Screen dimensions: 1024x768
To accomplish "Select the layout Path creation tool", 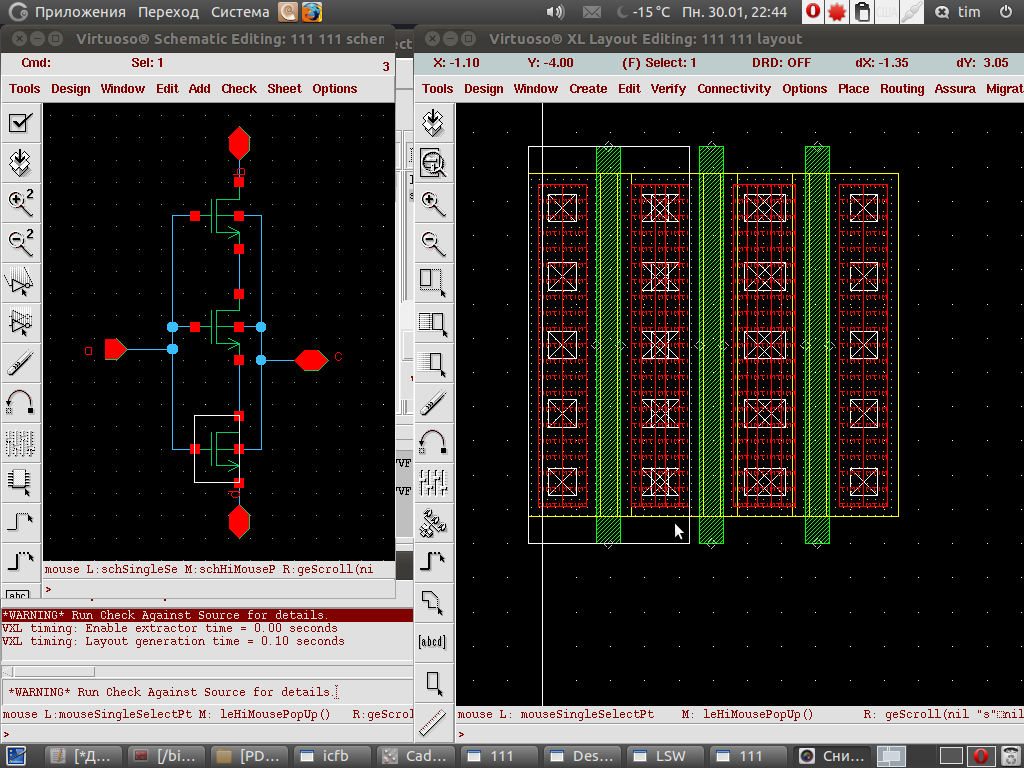I will point(432,561).
